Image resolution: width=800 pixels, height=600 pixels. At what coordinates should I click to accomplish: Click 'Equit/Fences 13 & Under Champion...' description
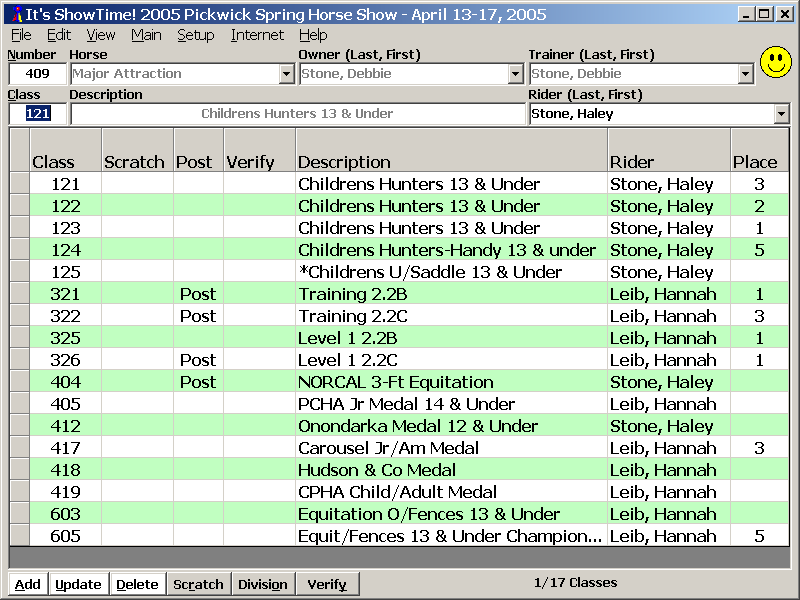[x=450, y=536]
